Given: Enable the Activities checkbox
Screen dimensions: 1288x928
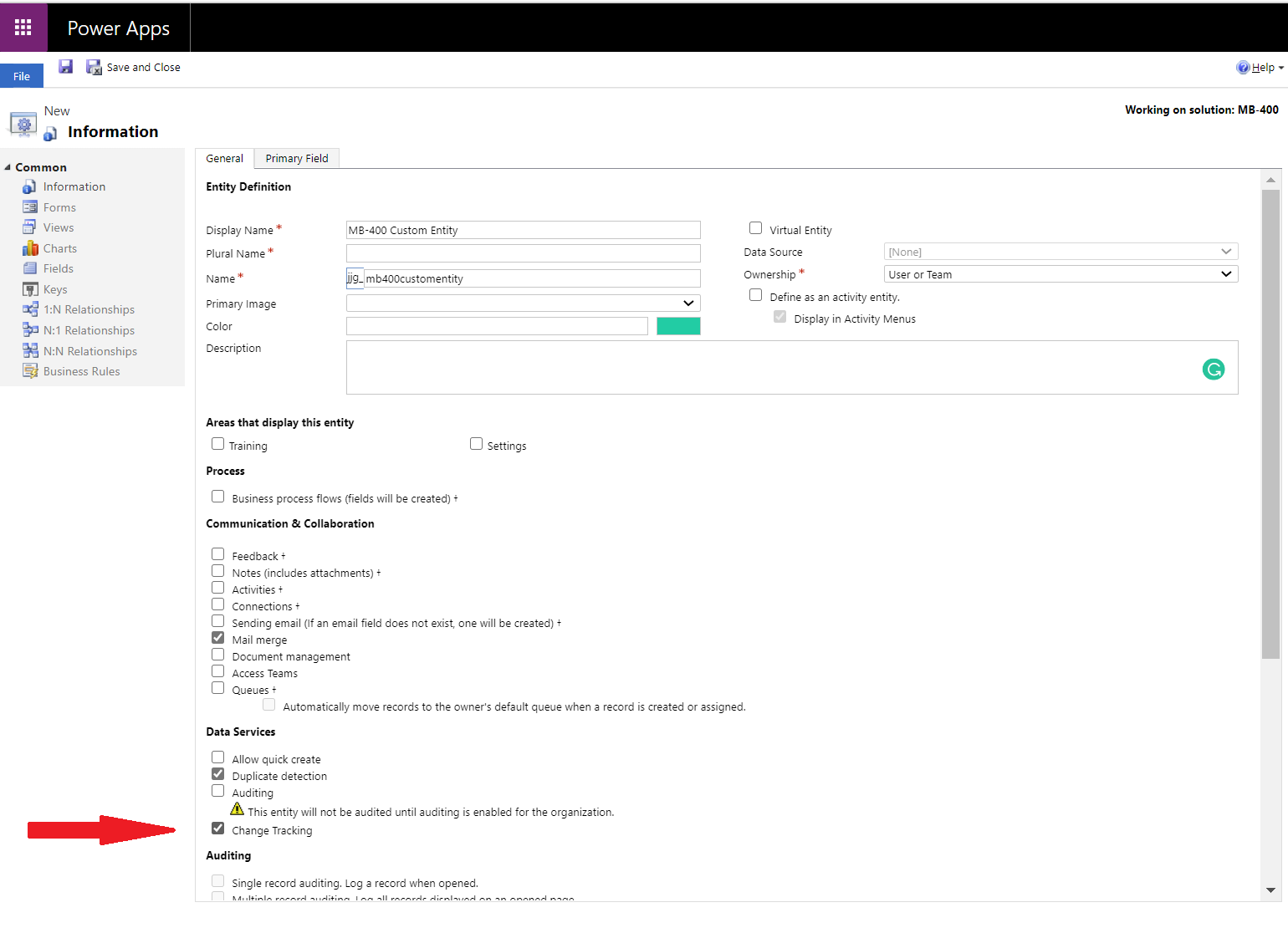Looking at the screenshot, I should click(218, 587).
